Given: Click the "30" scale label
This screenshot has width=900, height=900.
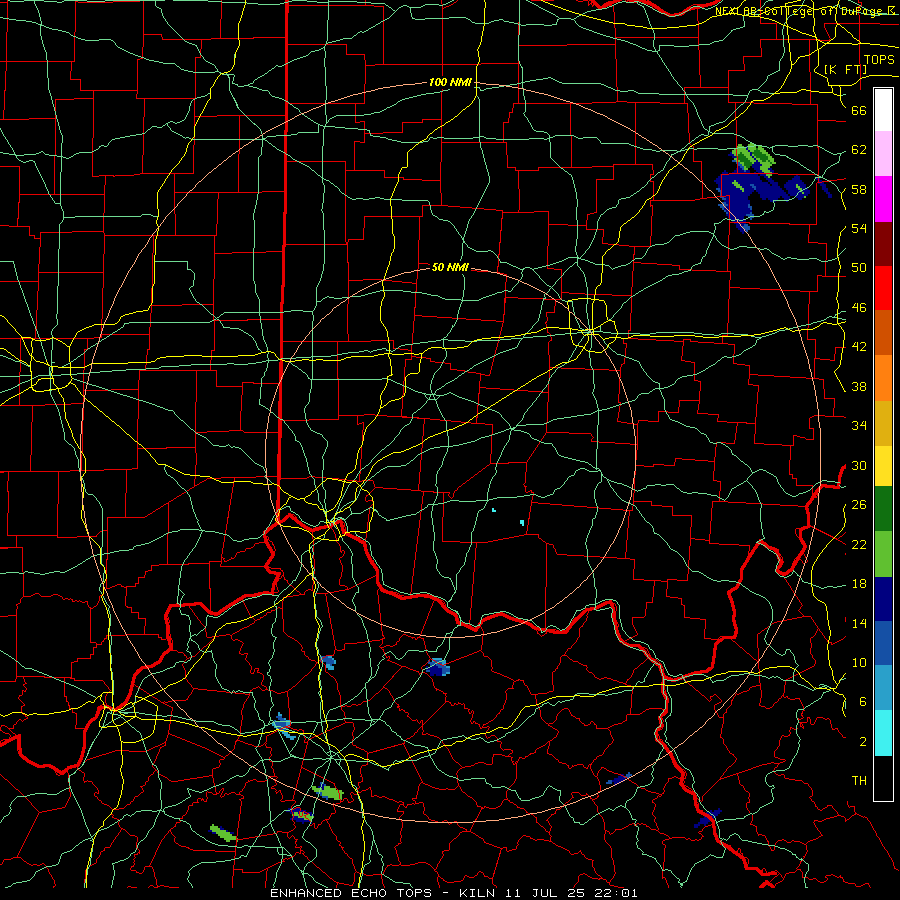Looking at the screenshot, I should pyautogui.click(x=859, y=465).
